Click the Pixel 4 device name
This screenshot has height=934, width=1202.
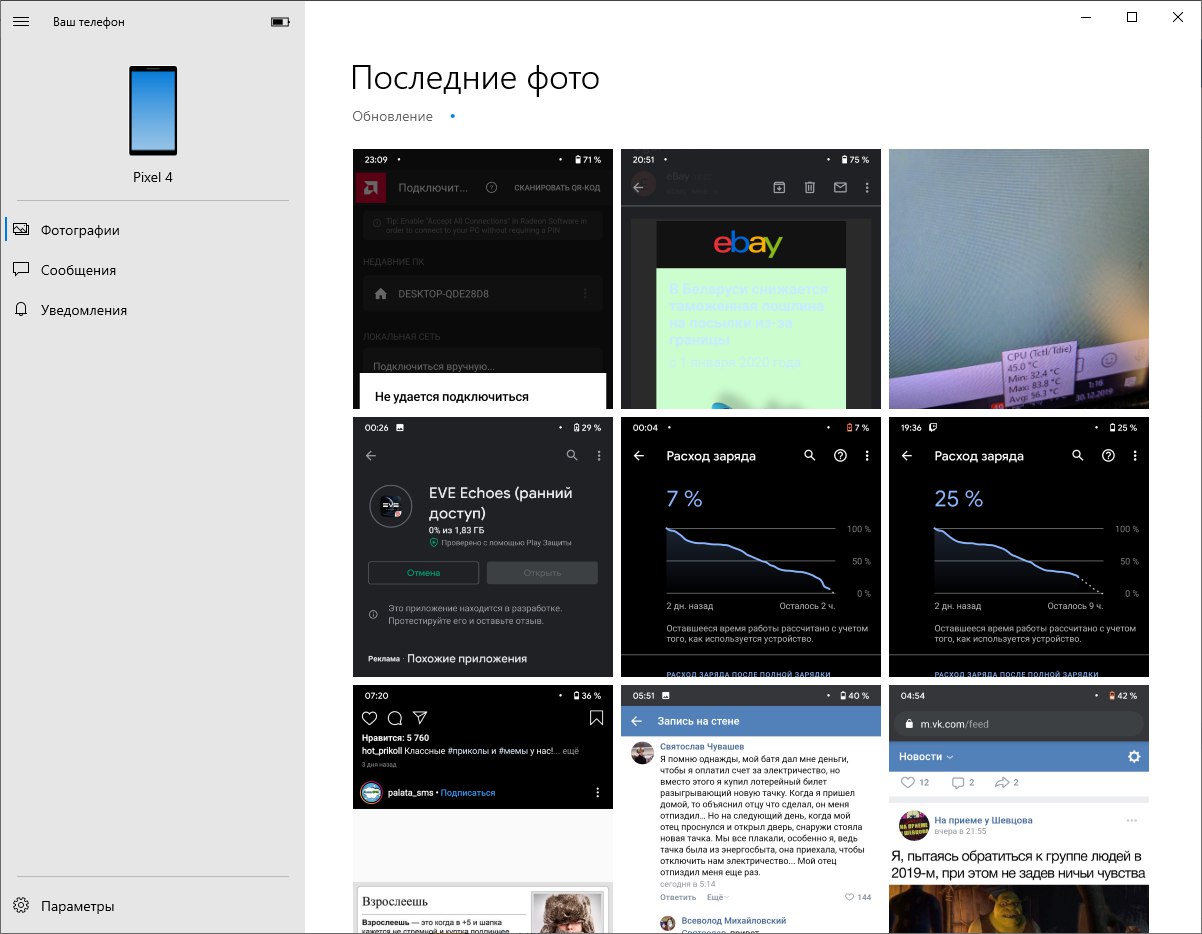tap(153, 177)
